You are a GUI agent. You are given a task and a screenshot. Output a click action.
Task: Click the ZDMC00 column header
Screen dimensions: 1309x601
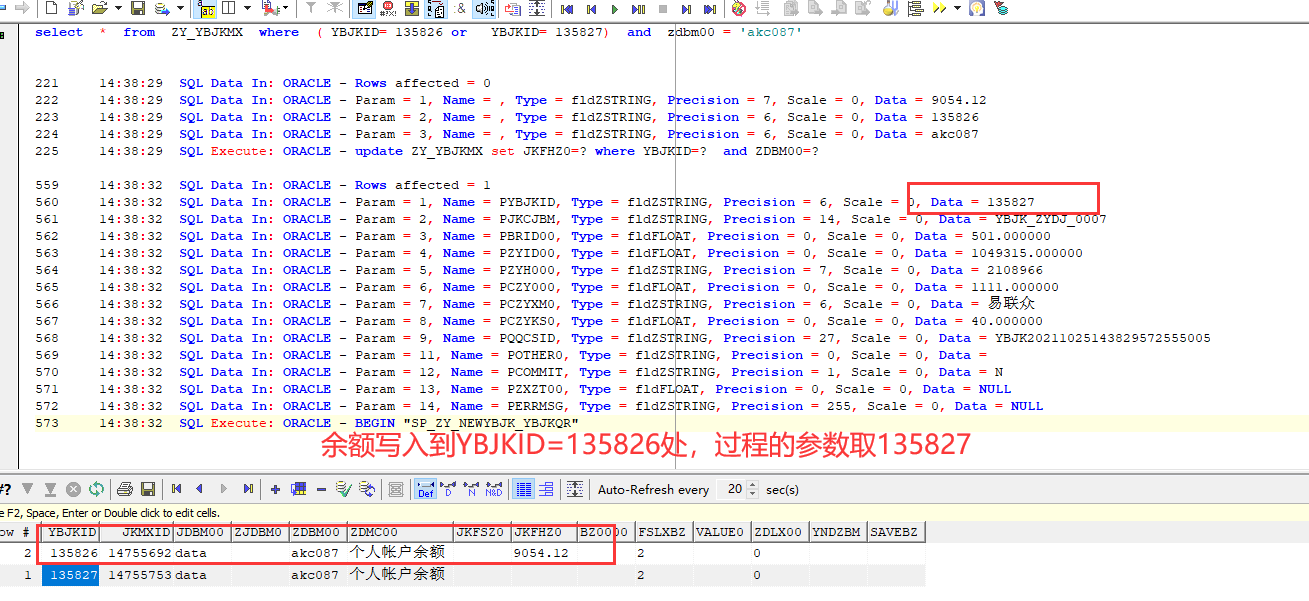[400, 532]
